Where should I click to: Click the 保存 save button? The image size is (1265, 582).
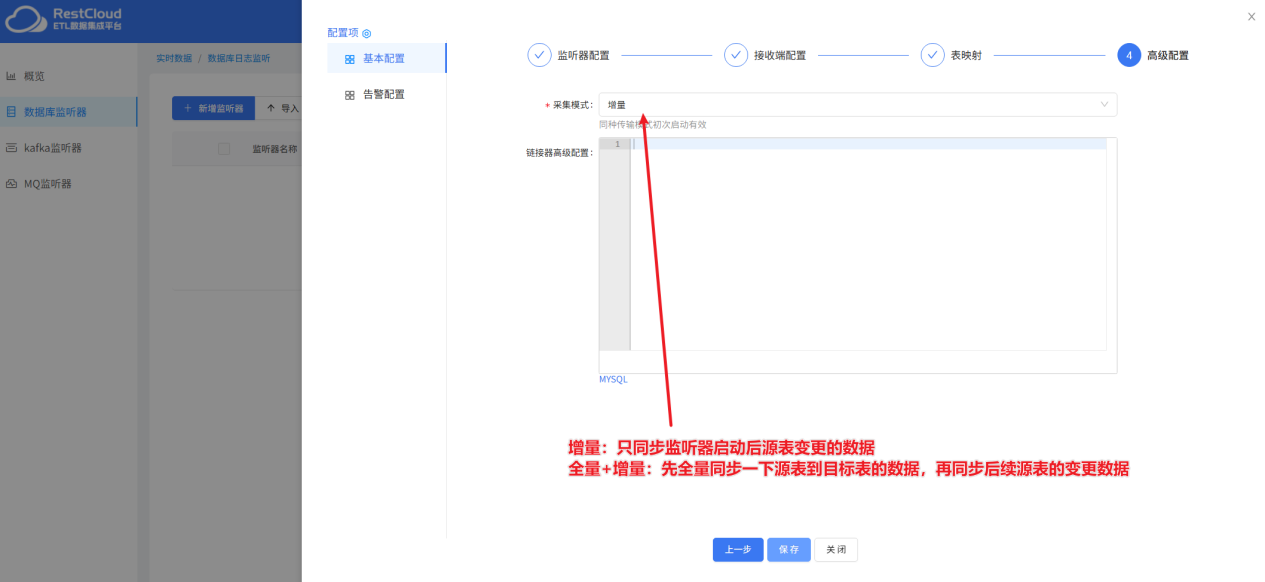789,549
